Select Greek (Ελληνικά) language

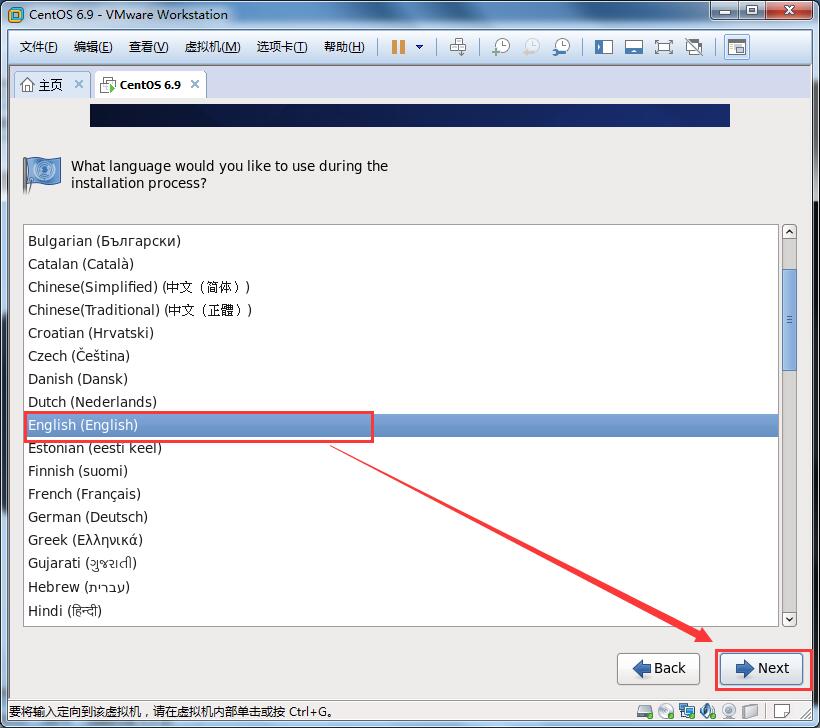tap(401, 540)
